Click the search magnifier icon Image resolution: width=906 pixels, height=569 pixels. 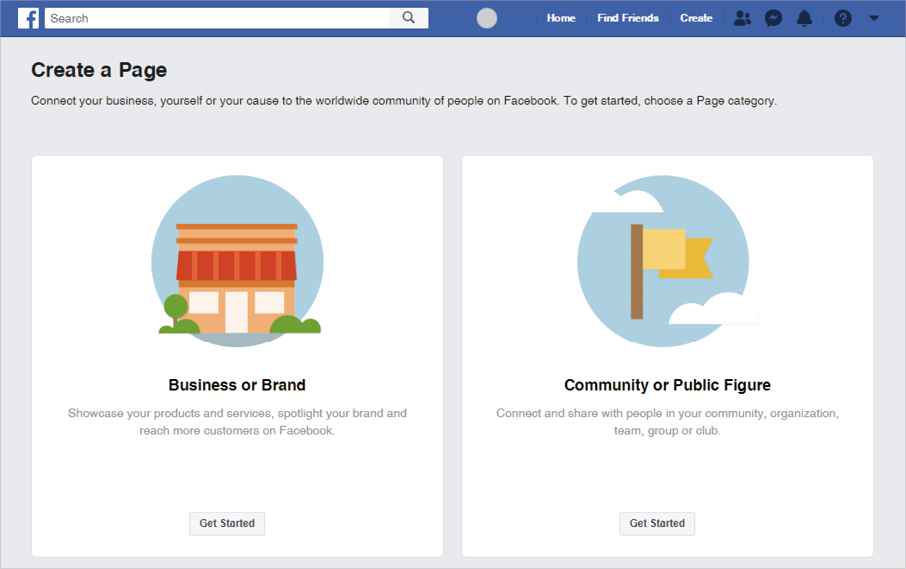(x=409, y=18)
